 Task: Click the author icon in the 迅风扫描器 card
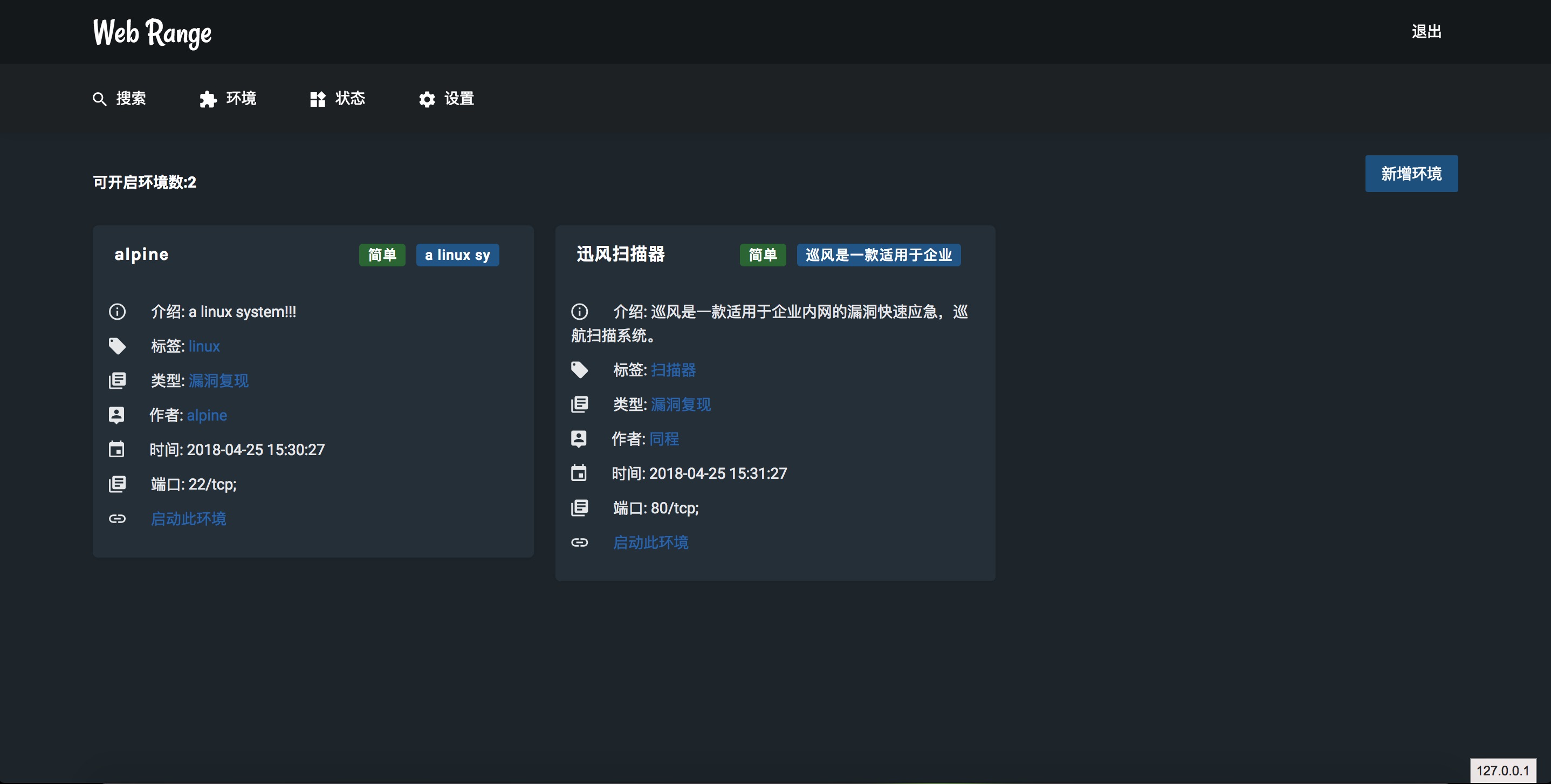[579, 438]
